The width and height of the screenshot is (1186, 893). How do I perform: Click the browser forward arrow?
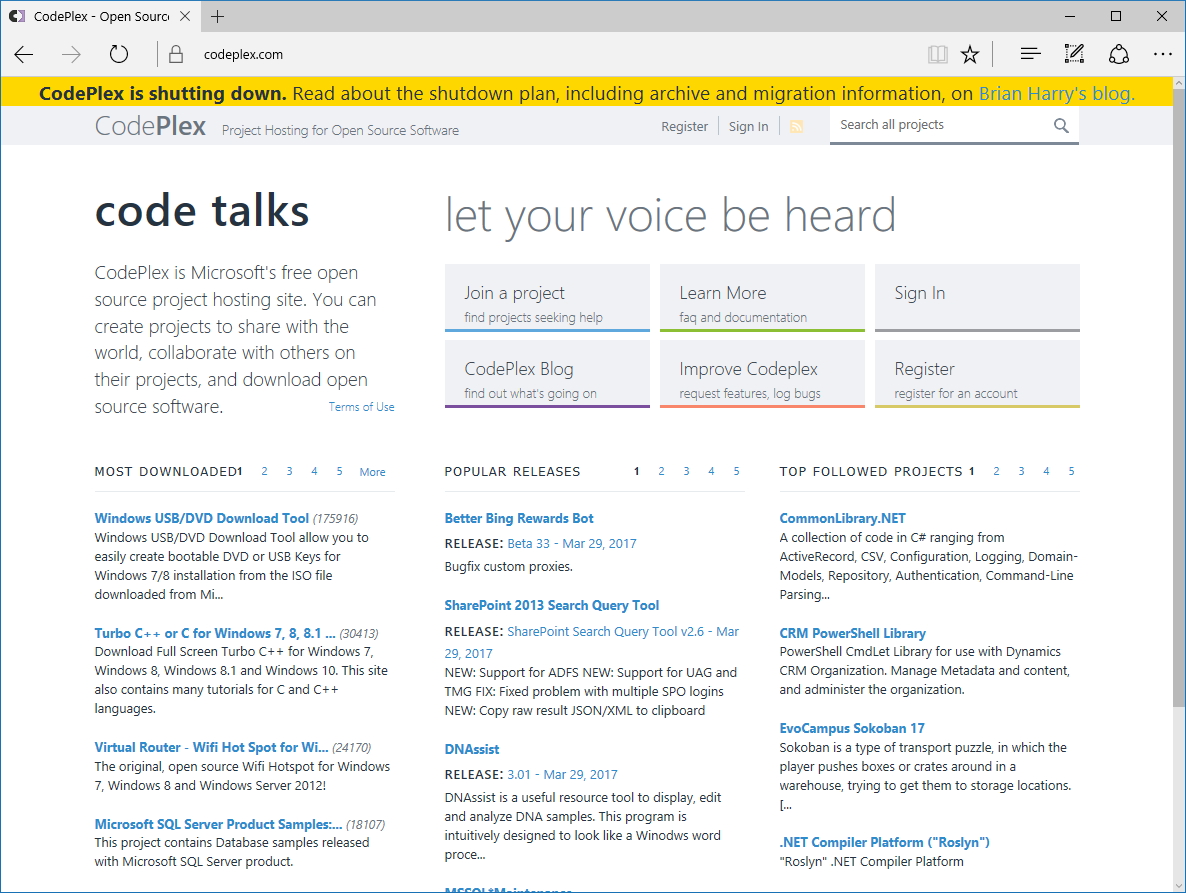click(71, 54)
